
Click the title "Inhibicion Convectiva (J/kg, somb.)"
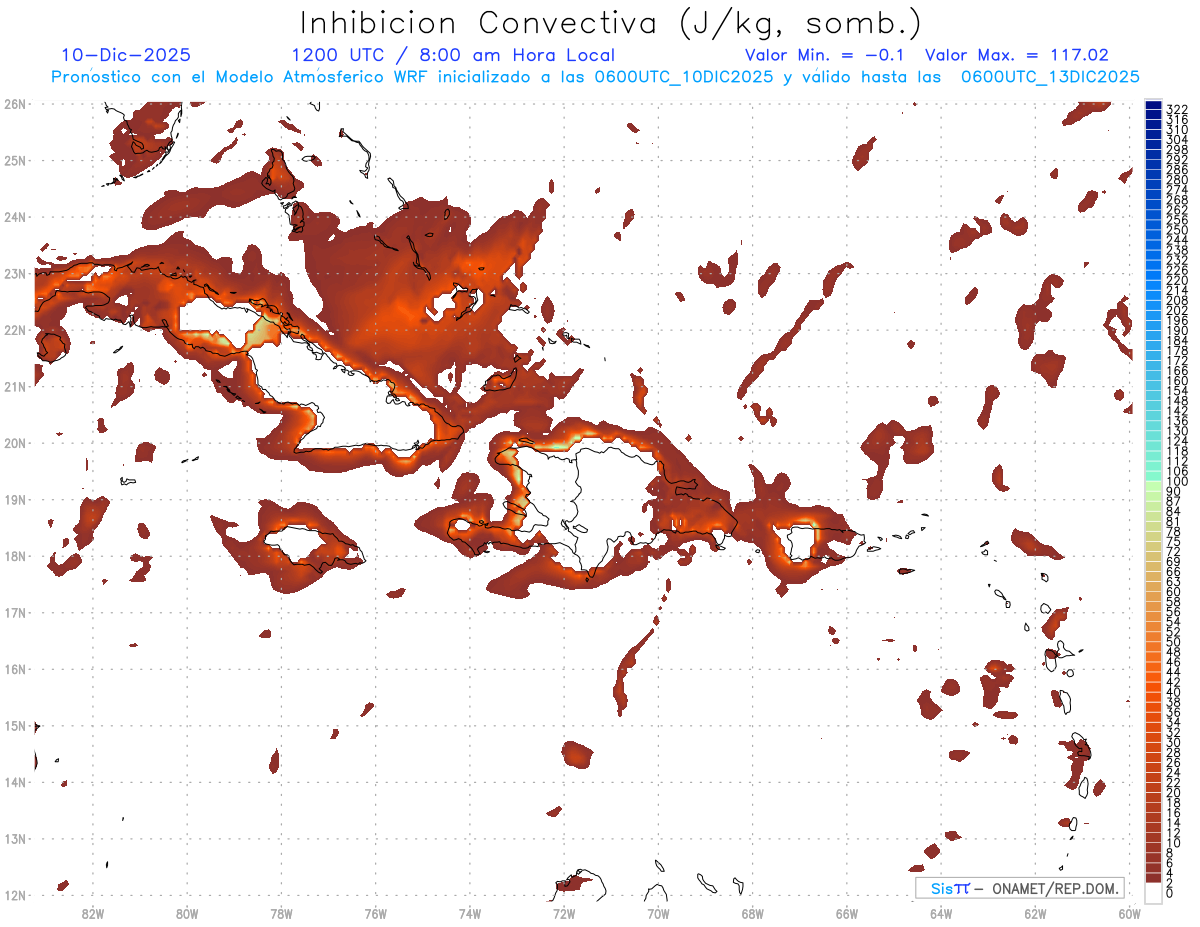pos(612,23)
